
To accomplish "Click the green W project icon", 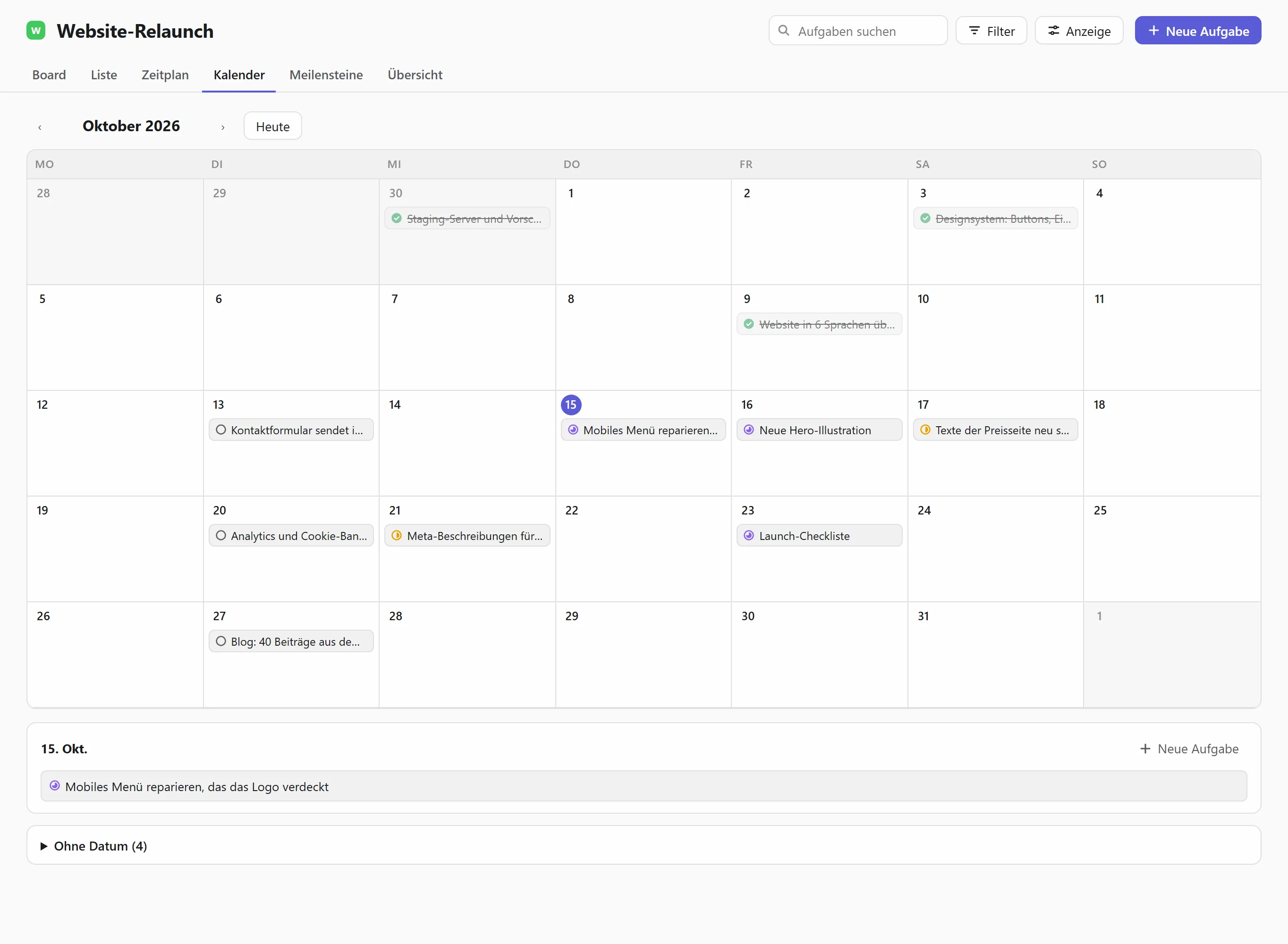I will (x=36, y=30).
